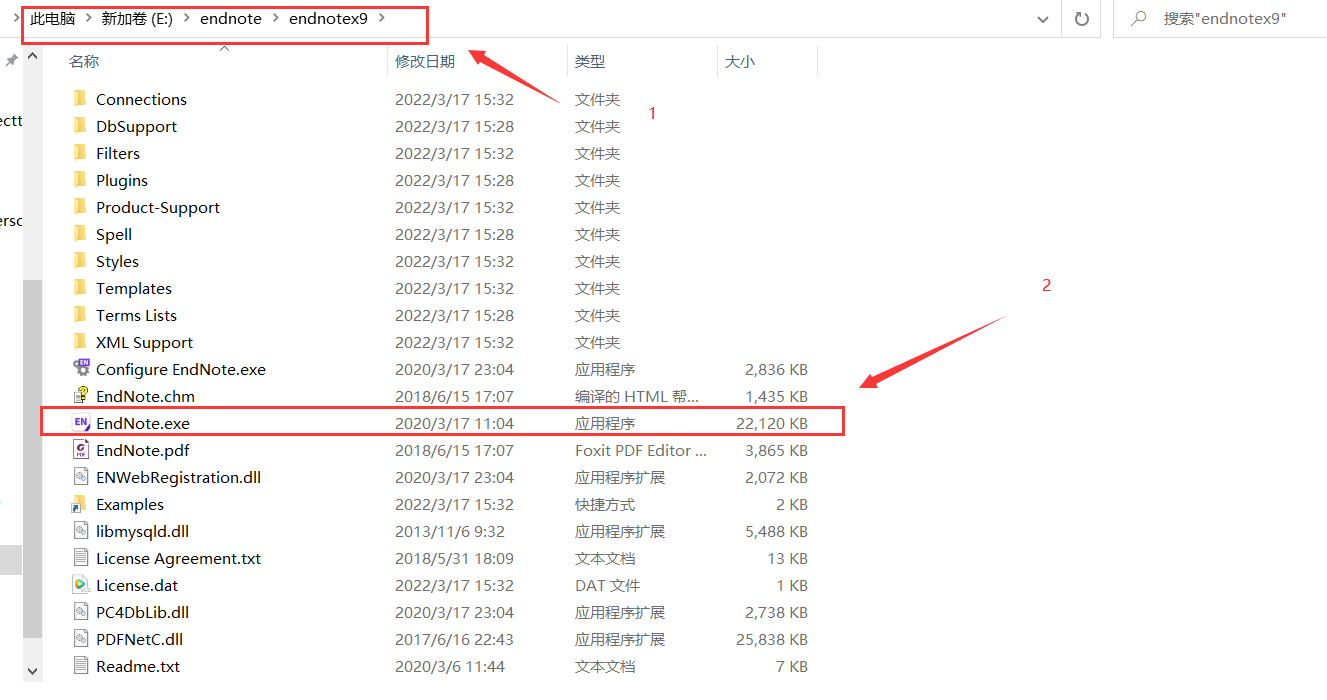1327x700 pixels.
Task: Click the libmysqld.dll file icon
Action: [x=81, y=531]
